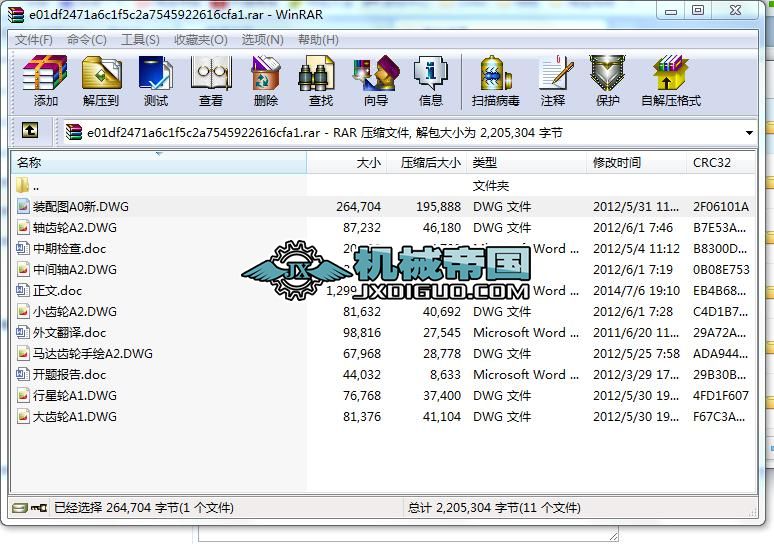
Task: Sort by 名称 column header
Action: (158, 162)
